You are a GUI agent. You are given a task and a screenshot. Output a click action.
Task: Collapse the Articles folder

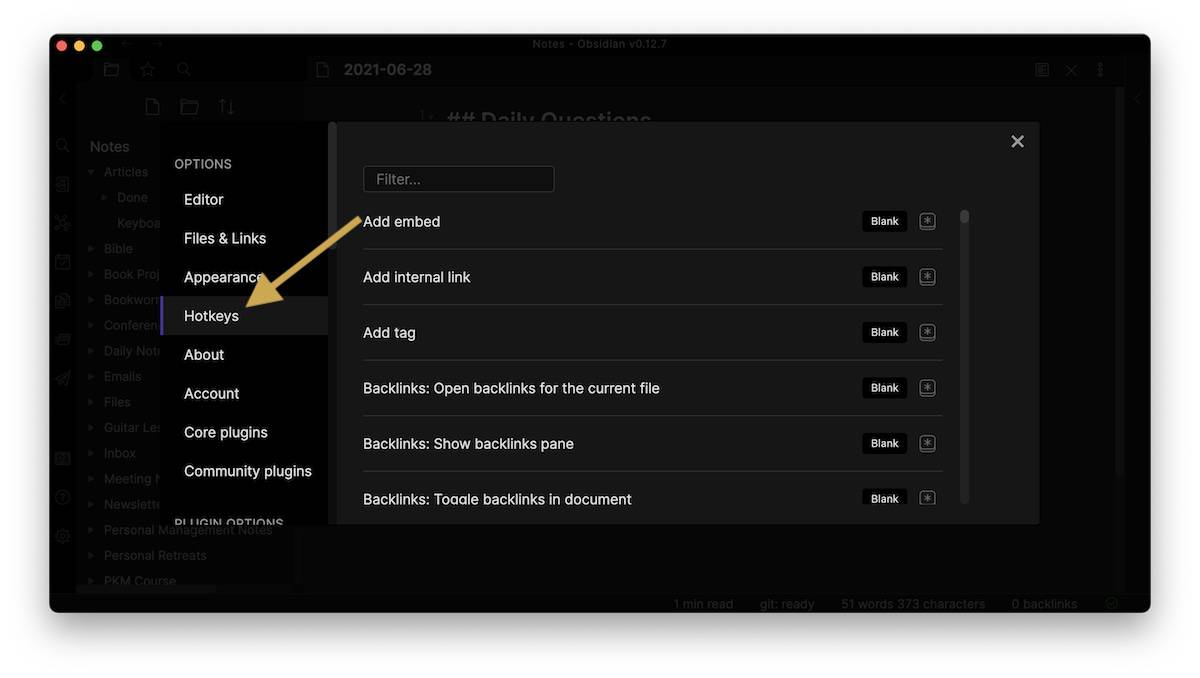(x=92, y=172)
